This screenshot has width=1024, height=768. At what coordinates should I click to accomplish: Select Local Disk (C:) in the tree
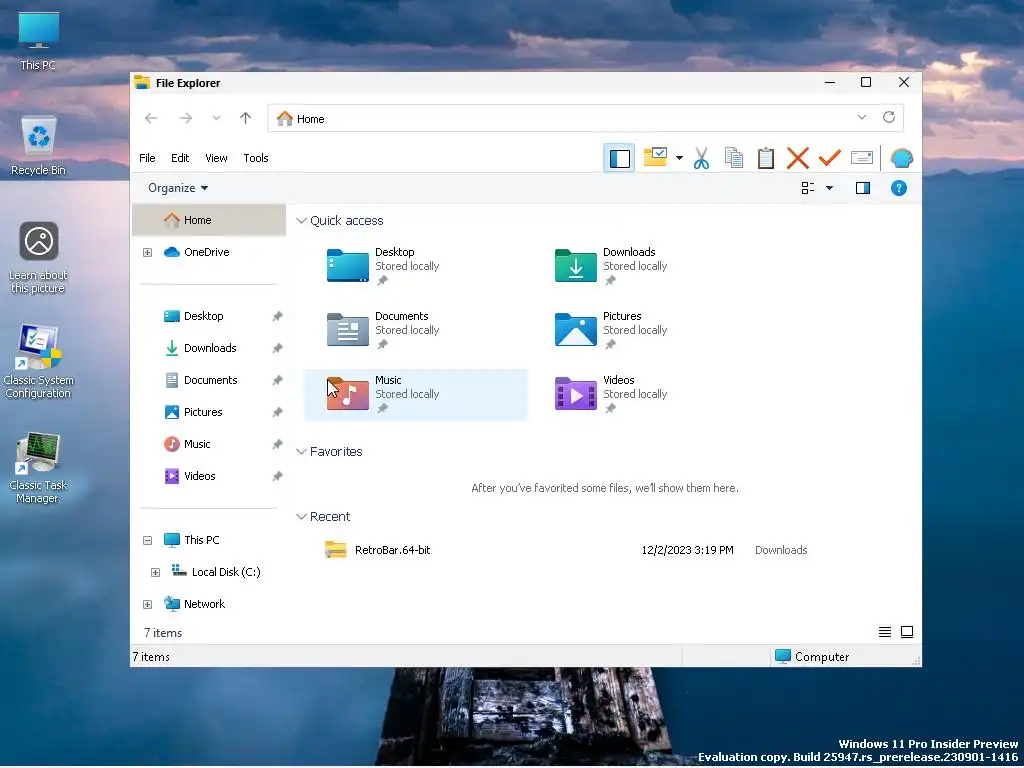[x=216, y=572]
